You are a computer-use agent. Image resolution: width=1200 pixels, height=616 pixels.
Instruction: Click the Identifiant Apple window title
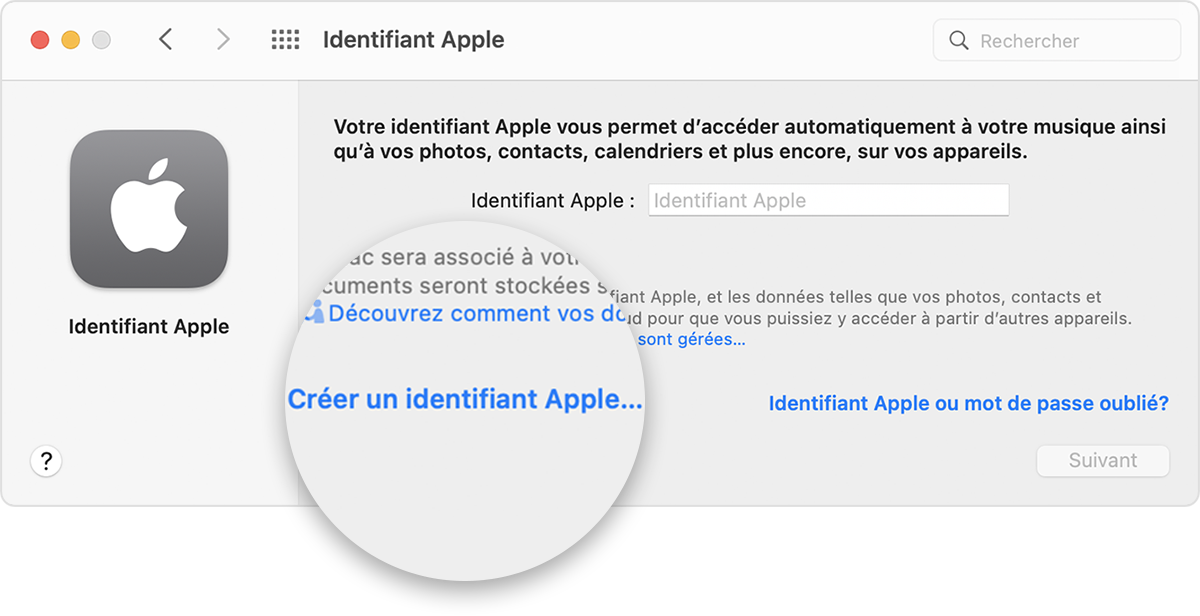[413, 40]
